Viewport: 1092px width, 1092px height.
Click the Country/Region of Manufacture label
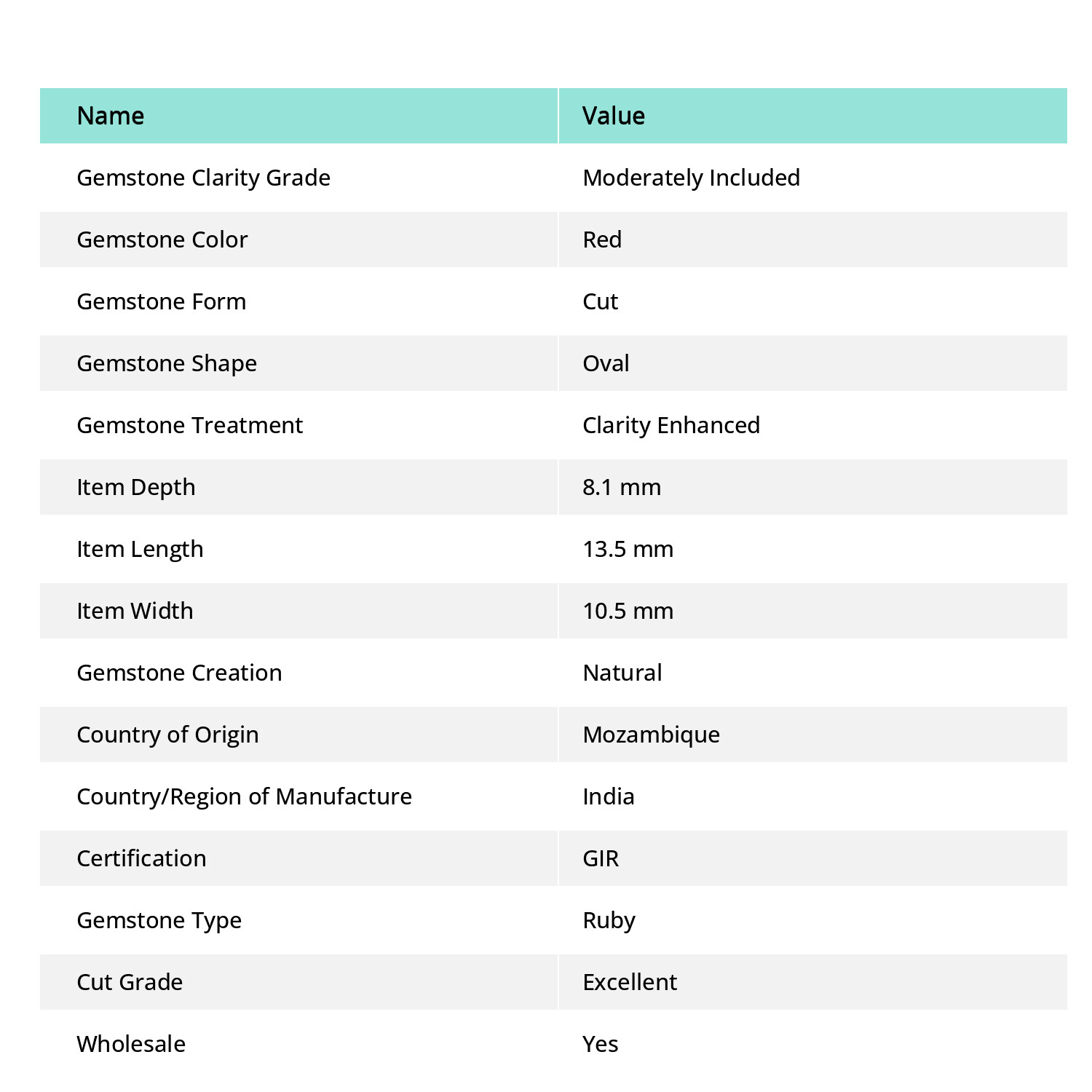pos(245,796)
